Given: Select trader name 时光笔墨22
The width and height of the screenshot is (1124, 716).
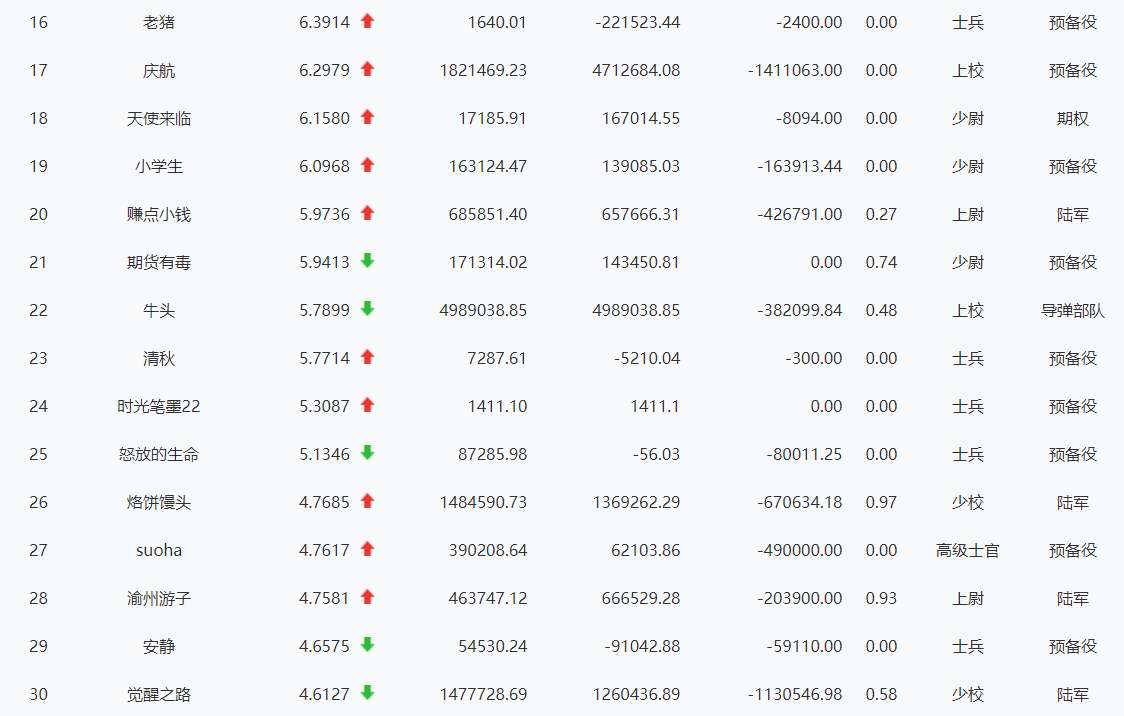Looking at the screenshot, I should click(159, 406).
